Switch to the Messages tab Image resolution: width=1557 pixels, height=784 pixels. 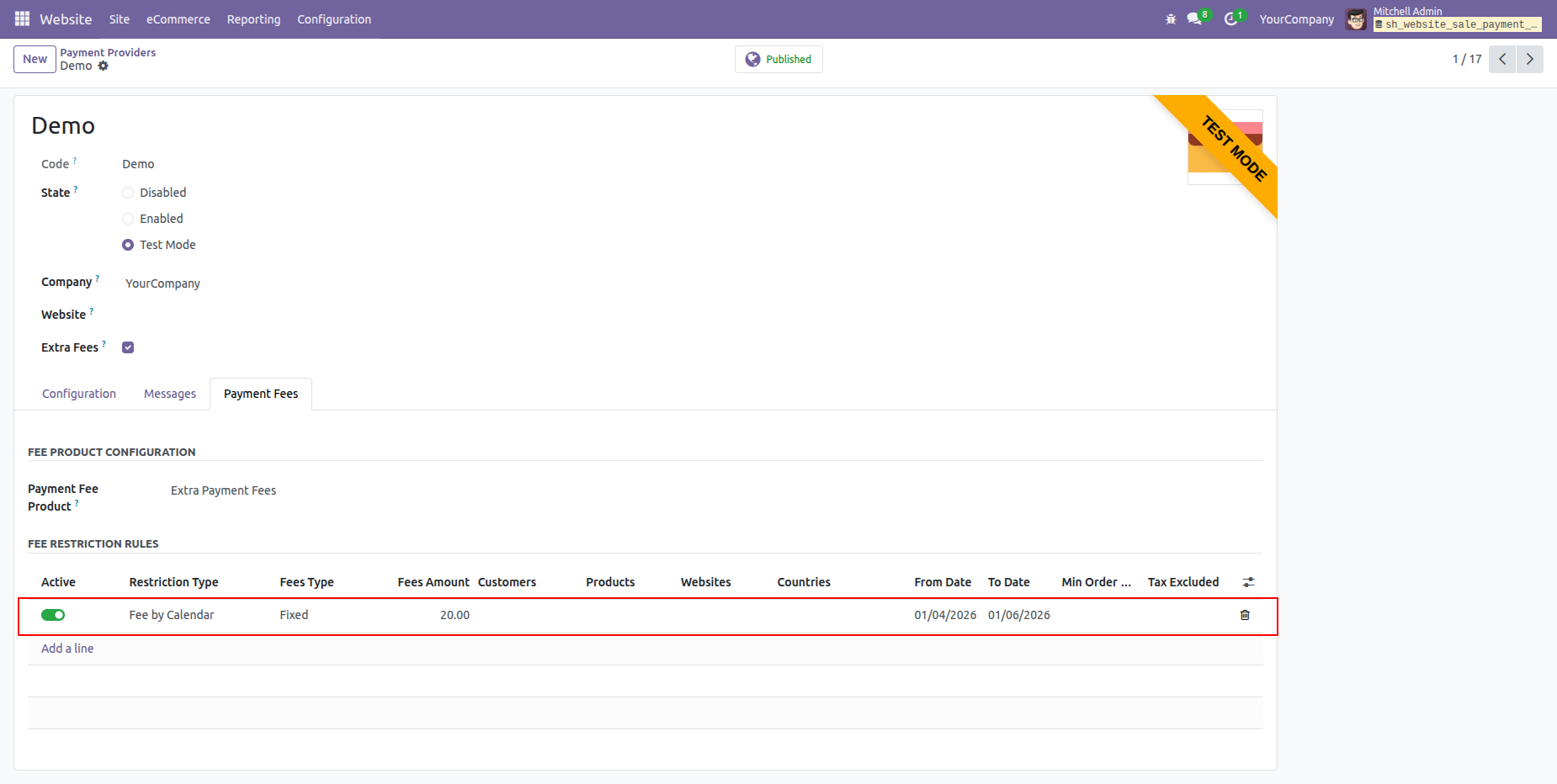point(169,394)
